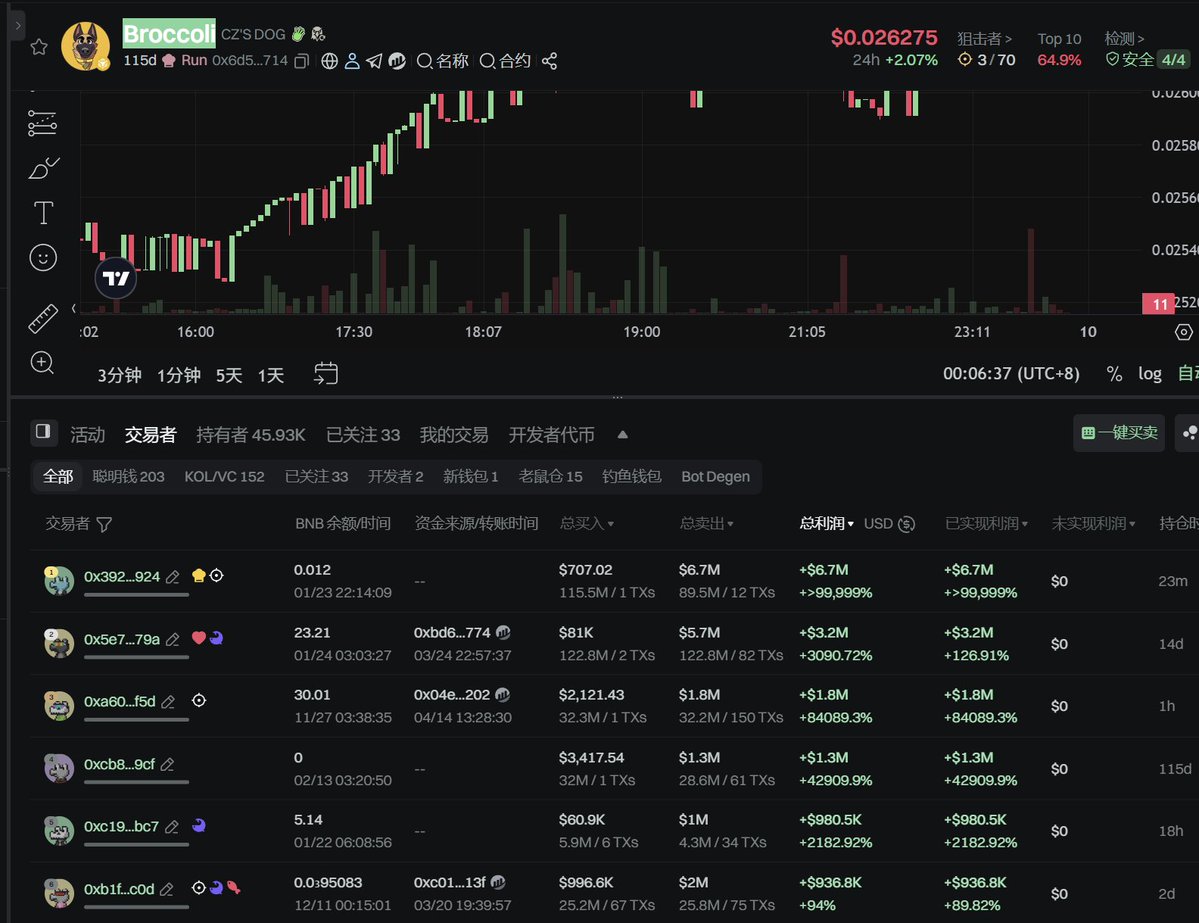This screenshot has width=1199, height=923.
Task: Open the 活动 tab
Action: pos(87,434)
